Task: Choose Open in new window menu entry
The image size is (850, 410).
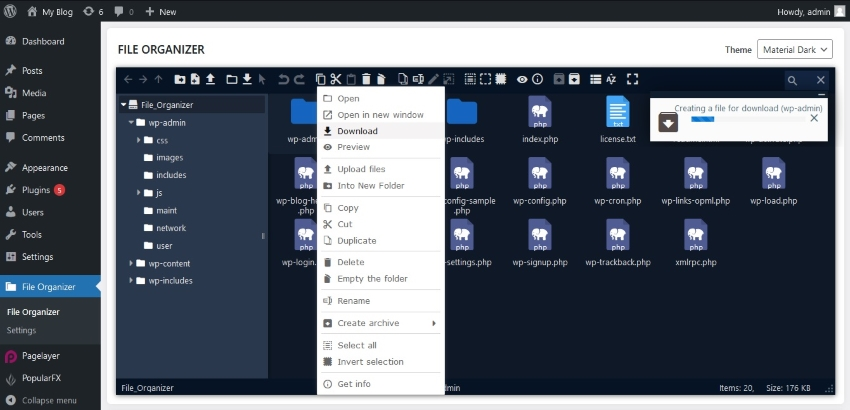Action: pos(381,114)
